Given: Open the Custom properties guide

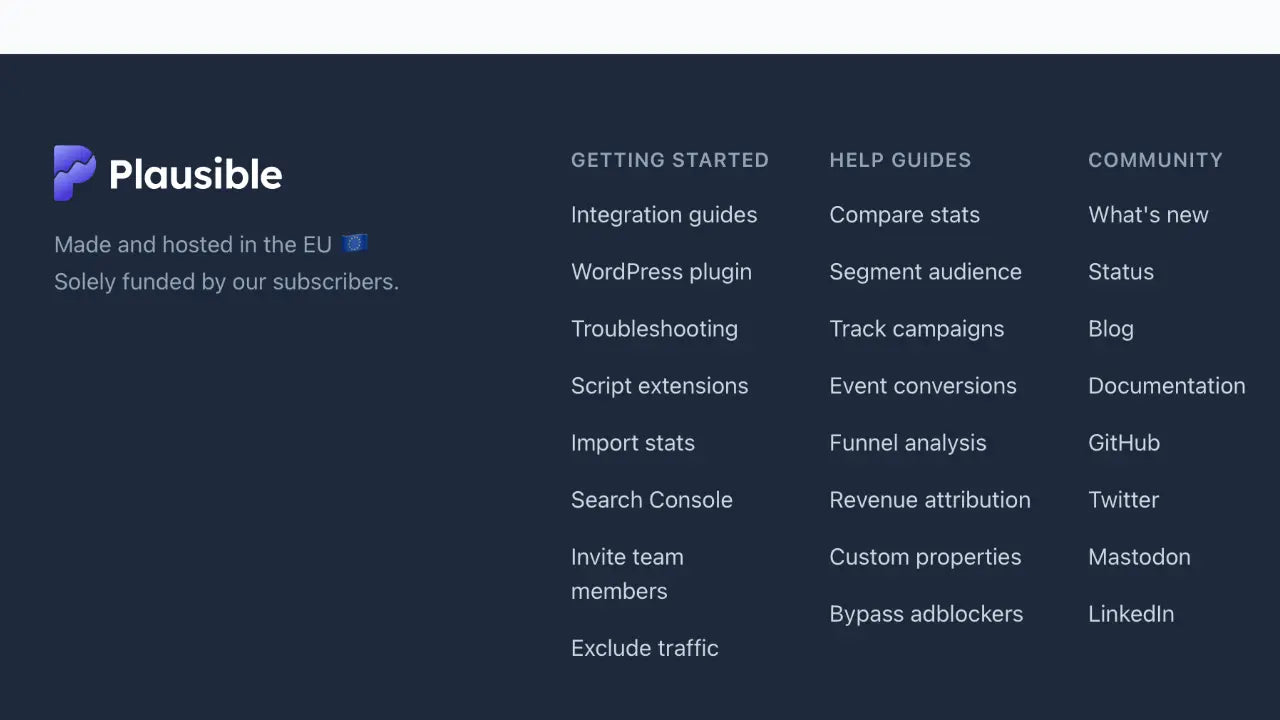Looking at the screenshot, I should (925, 556).
